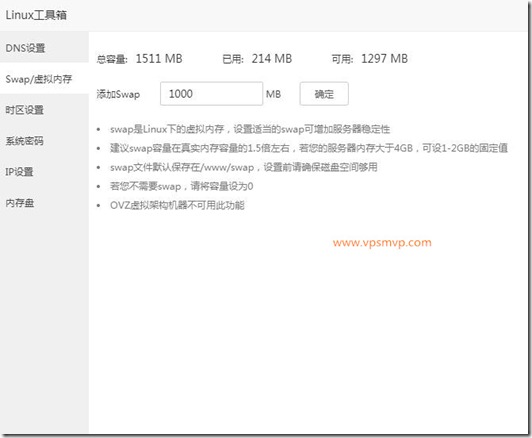Click the OVZ虚拟架构 limitation note

tap(177, 205)
